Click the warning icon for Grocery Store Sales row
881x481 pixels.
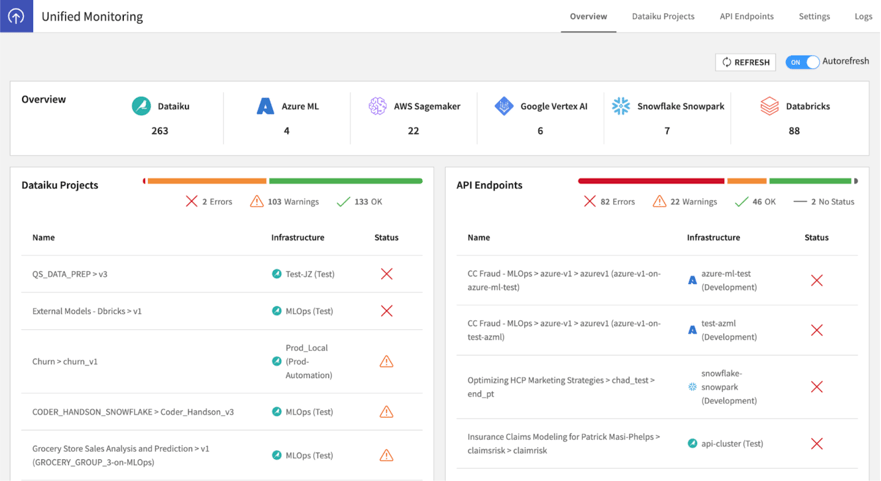click(x=387, y=455)
